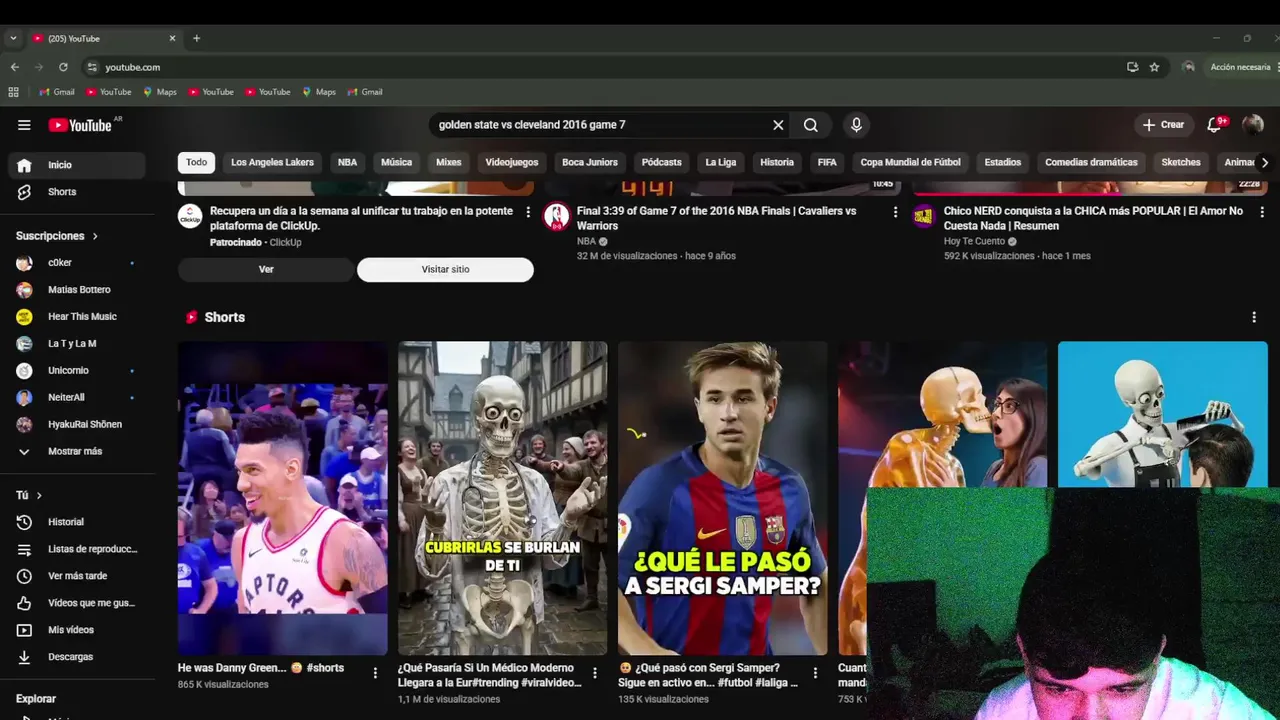Image resolution: width=1280 pixels, height=720 pixels.
Task: Select the La Liga filter chip
Action: click(x=720, y=162)
